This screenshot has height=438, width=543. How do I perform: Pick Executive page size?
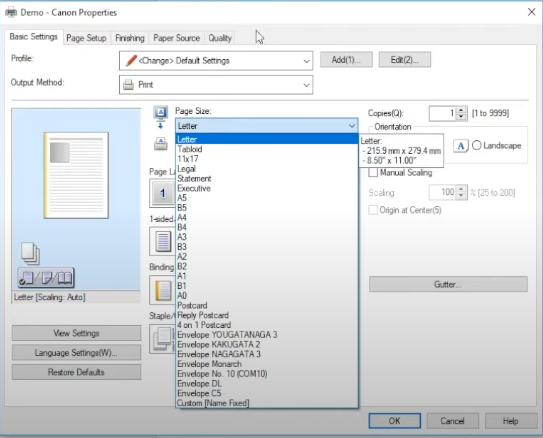tap(267, 188)
